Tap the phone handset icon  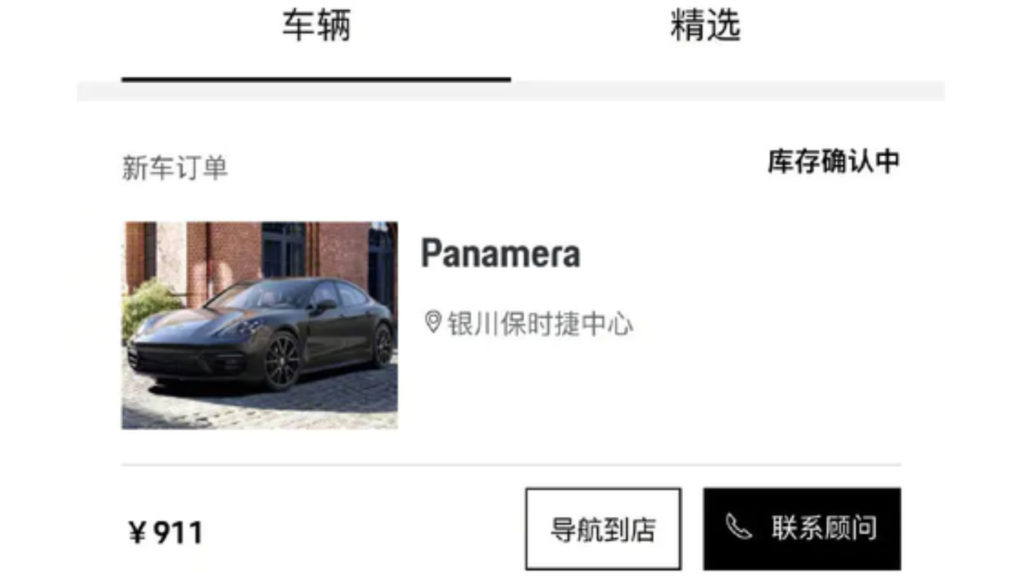coord(739,526)
